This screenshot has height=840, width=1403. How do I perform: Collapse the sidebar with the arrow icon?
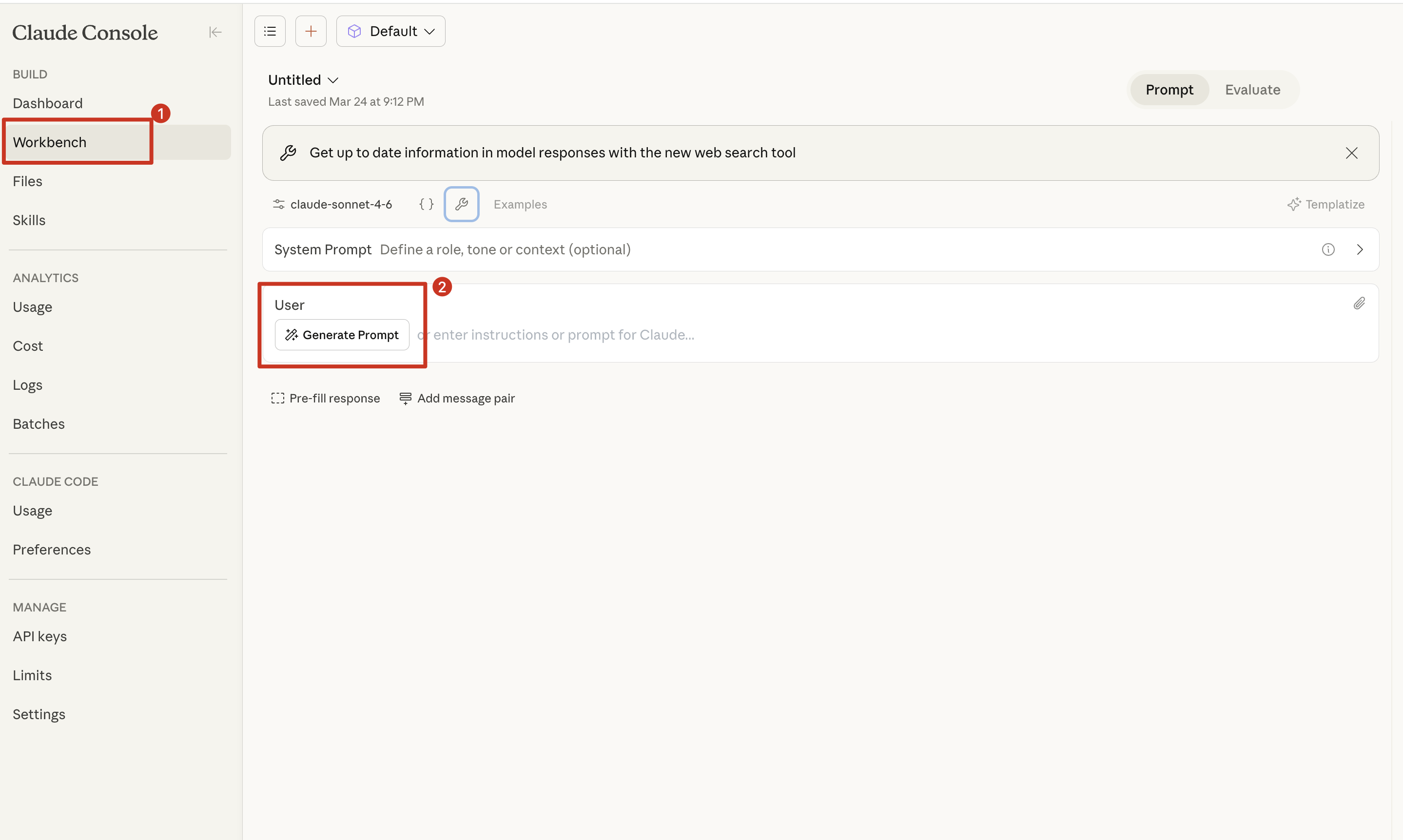click(x=214, y=32)
